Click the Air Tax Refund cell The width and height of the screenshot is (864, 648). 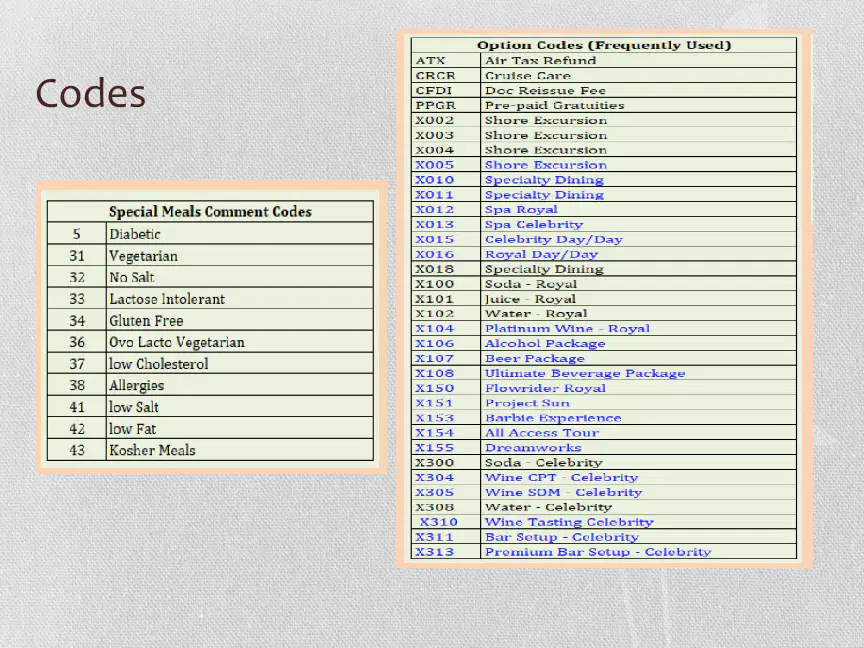[x=638, y=61]
